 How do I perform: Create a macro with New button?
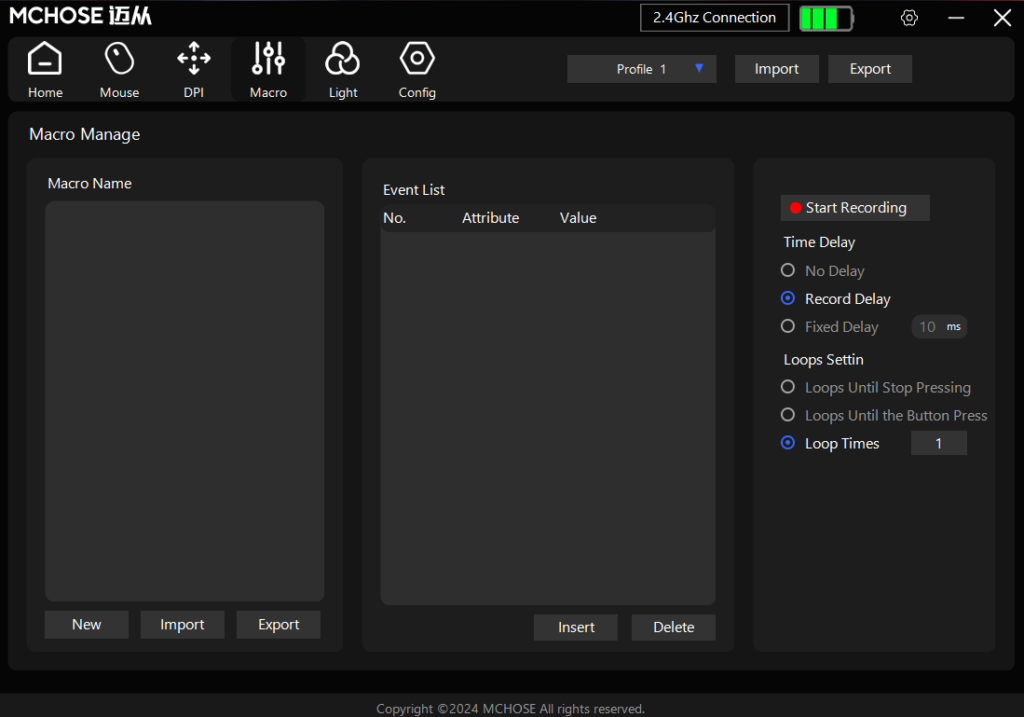(x=87, y=625)
